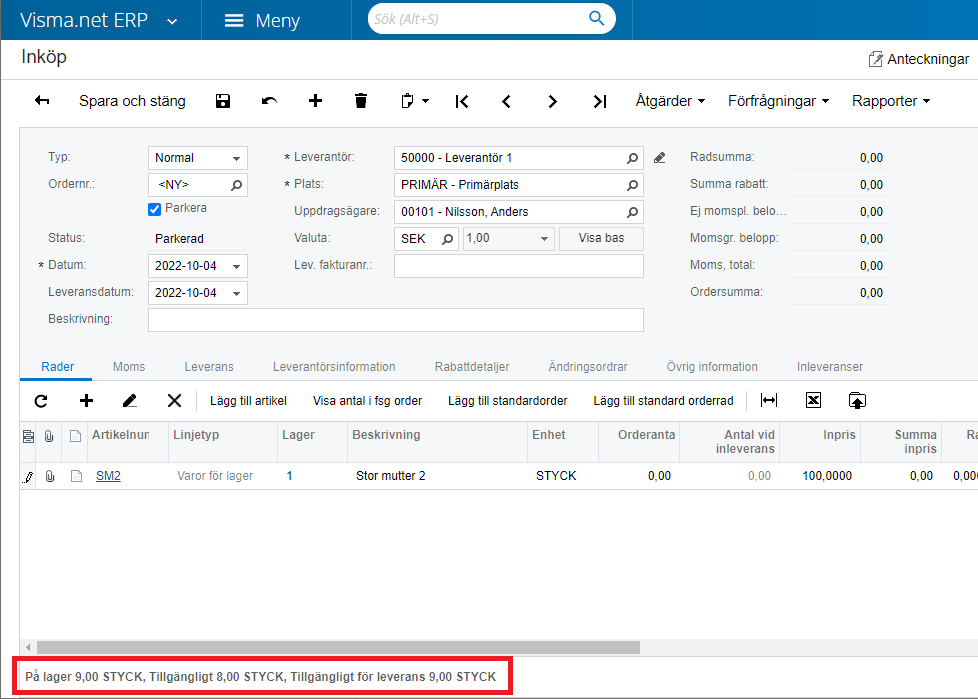Fit grid columns to width
Screen dimensions: 978x699
tap(768, 401)
